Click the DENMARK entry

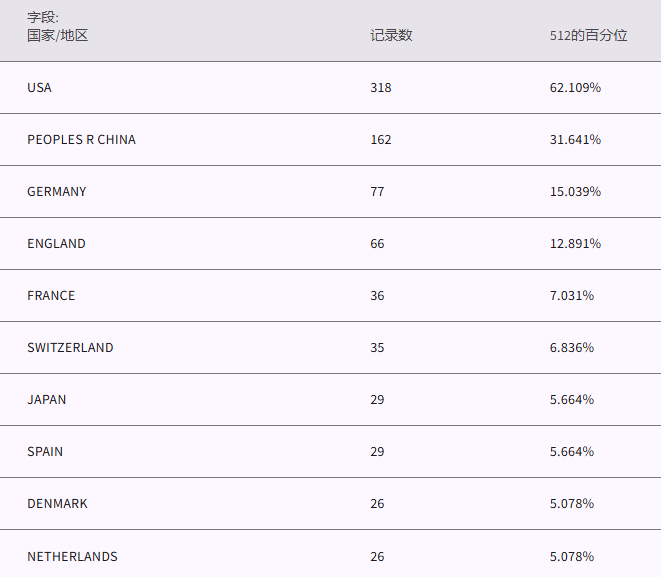point(57,504)
